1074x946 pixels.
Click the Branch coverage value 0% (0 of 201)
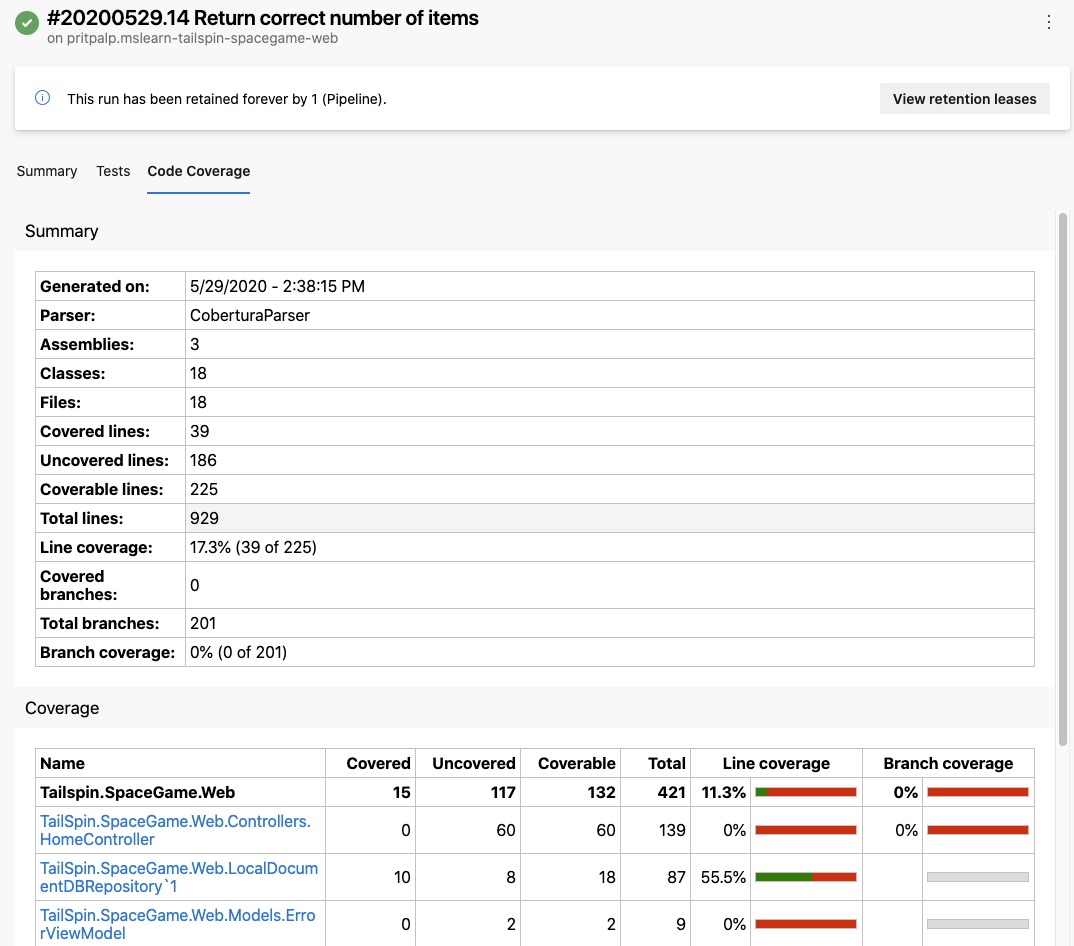click(238, 652)
